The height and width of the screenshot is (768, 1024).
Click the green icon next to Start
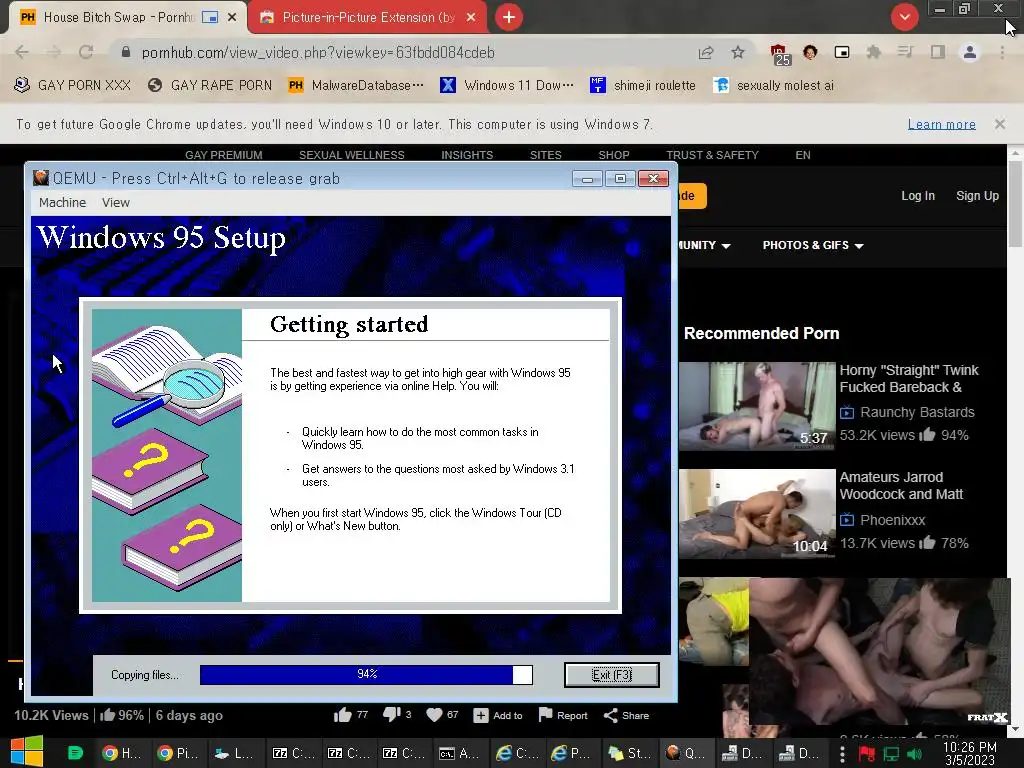click(x=75, y=754)
